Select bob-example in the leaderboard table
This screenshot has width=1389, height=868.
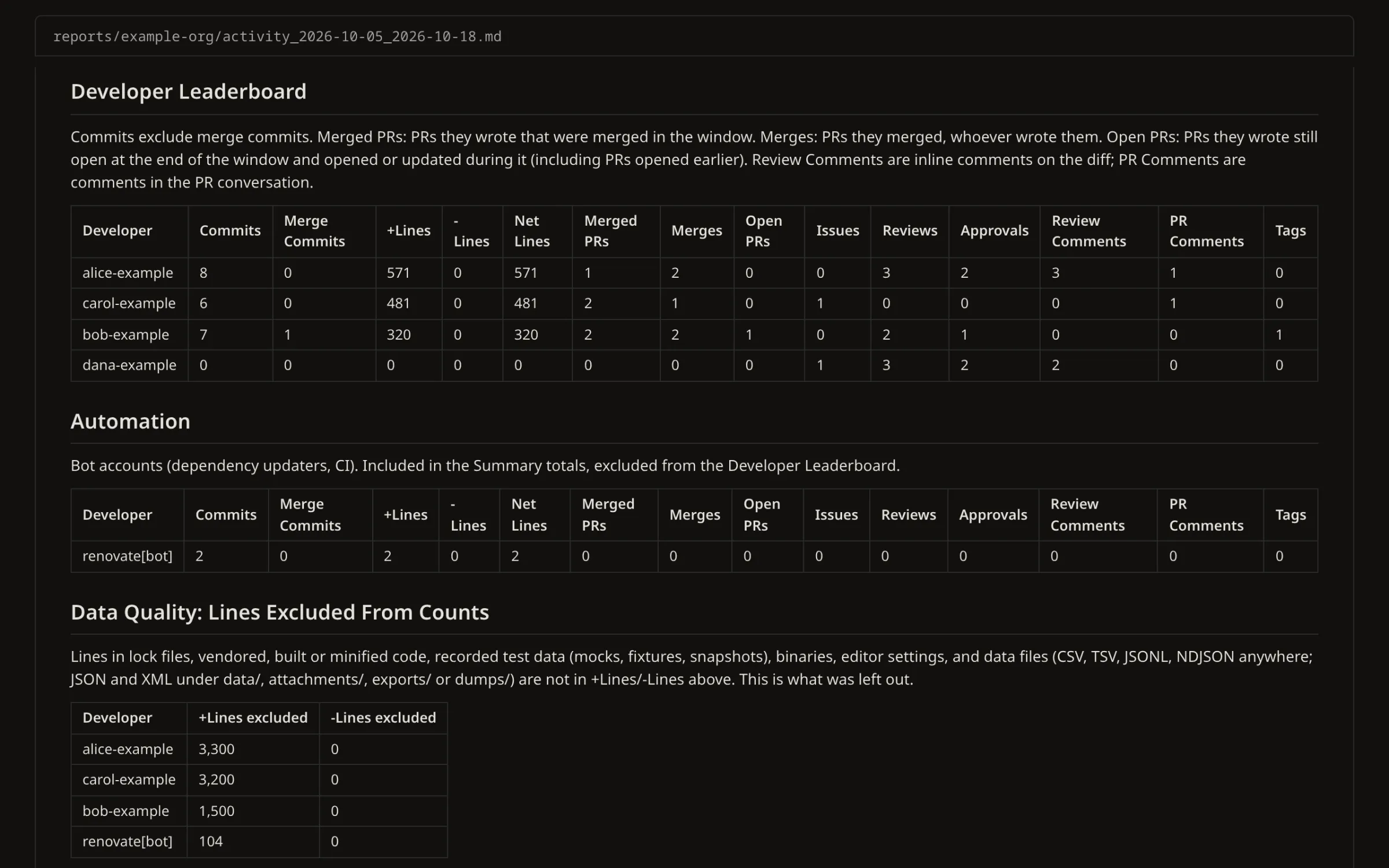click(x=126, y=334)
